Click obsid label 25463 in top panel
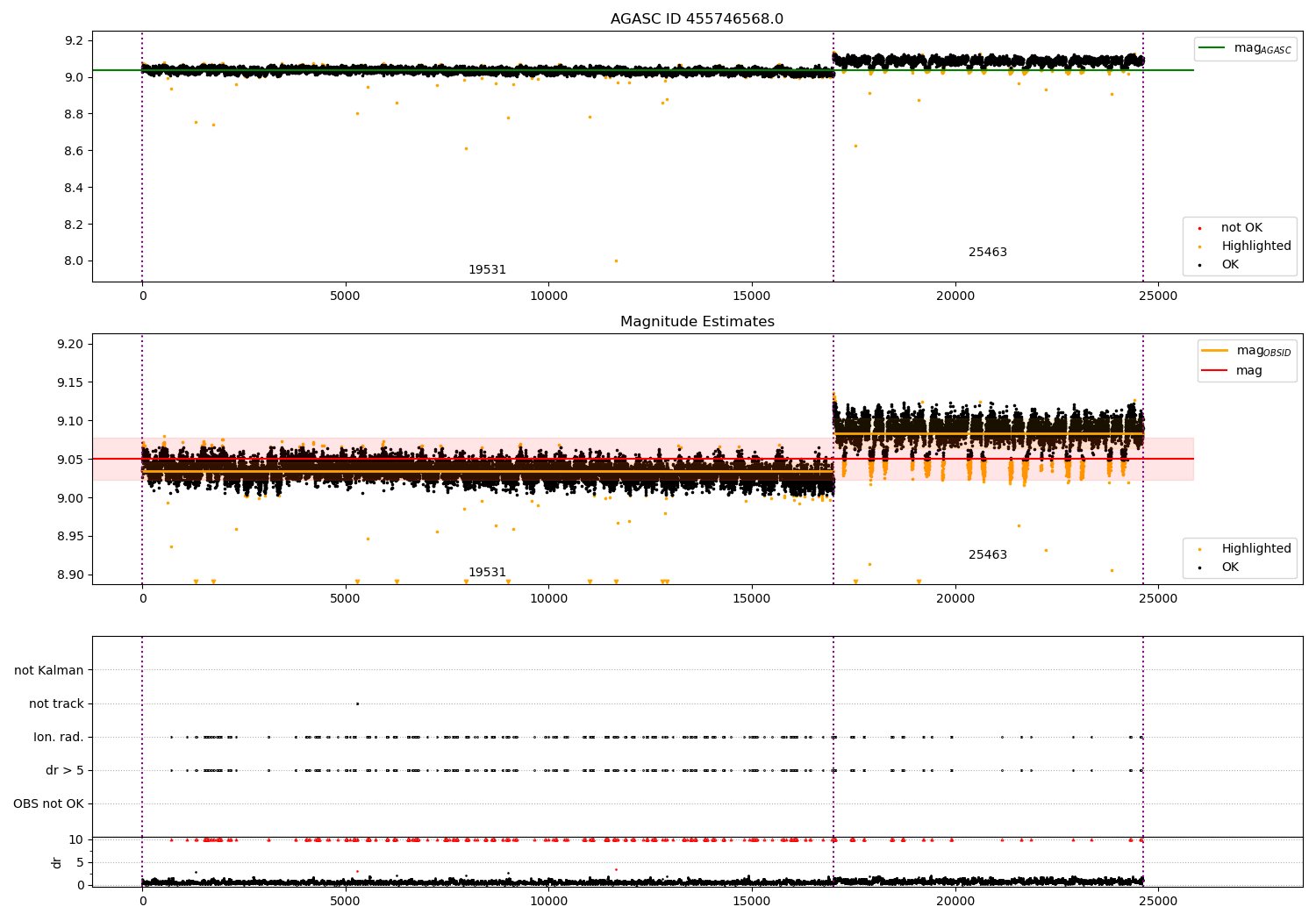 [988, 253]
